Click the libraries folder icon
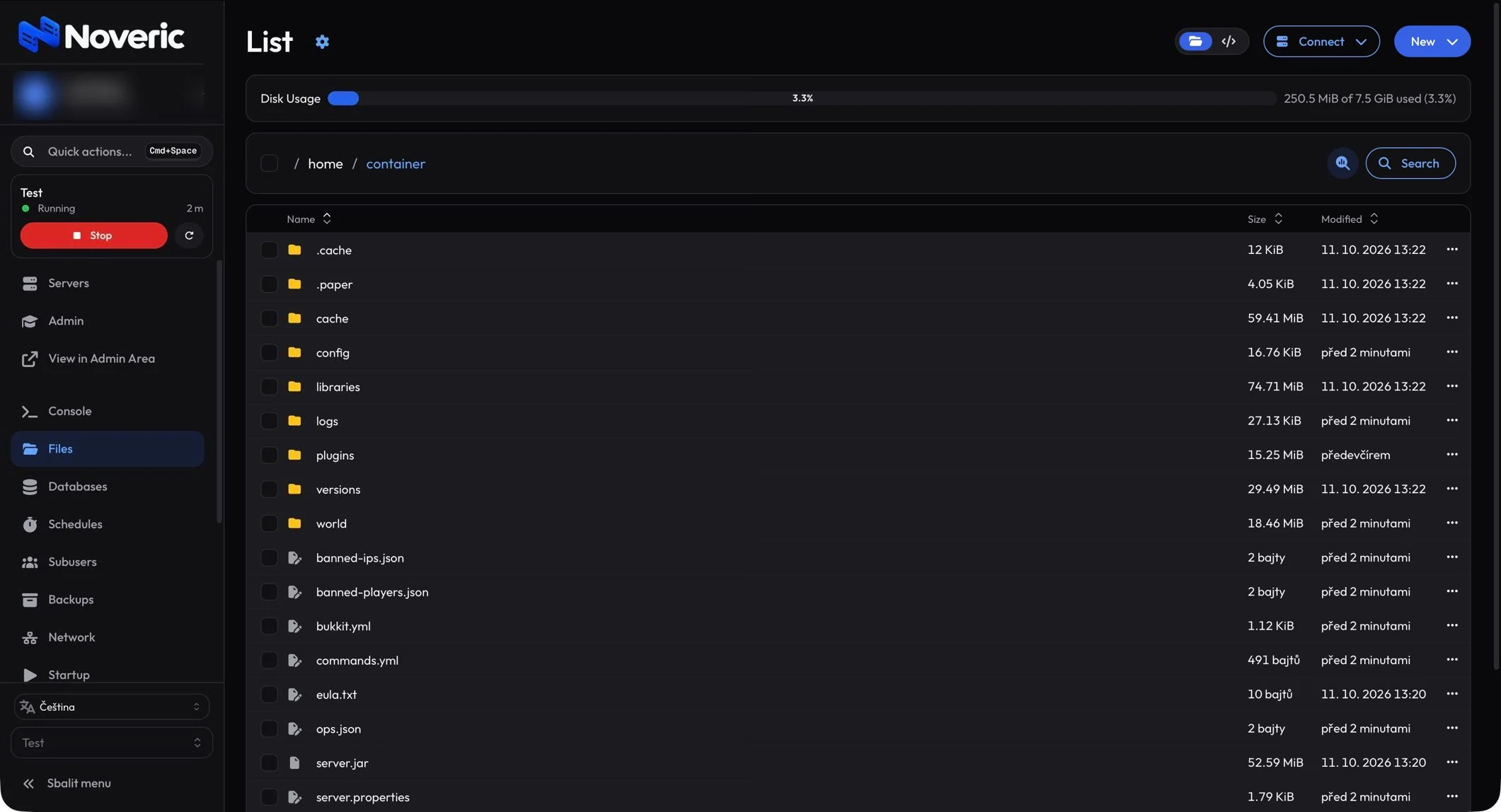The image size is (1501, 812). (294, 386)
